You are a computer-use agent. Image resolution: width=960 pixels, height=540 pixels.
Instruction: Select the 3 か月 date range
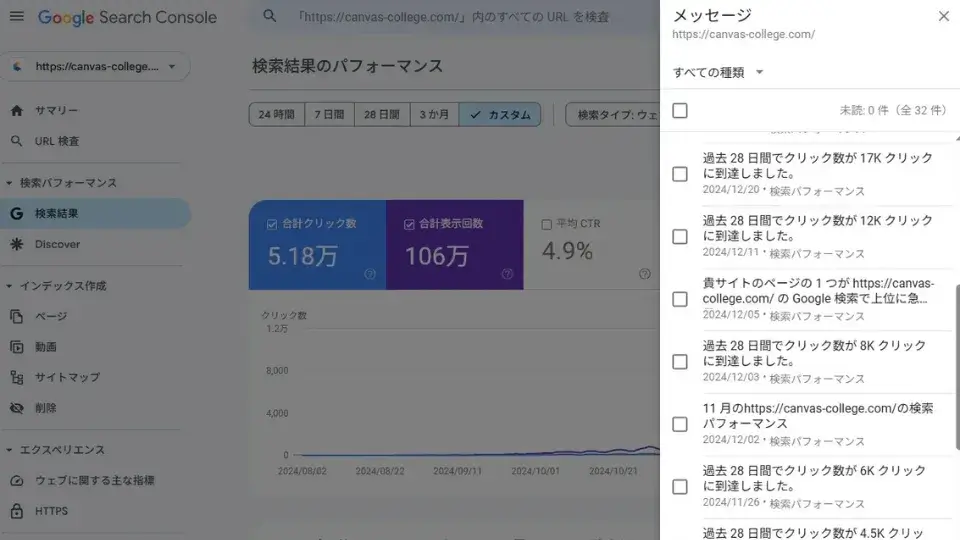434,114
